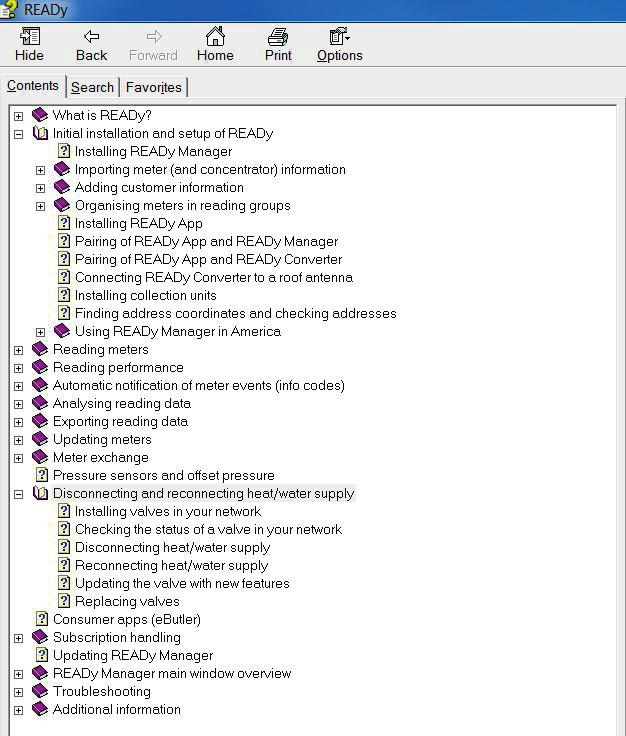Click page icon beside Updating READy Manager
This screenshot has height=736, width=626.
(42, 655)
